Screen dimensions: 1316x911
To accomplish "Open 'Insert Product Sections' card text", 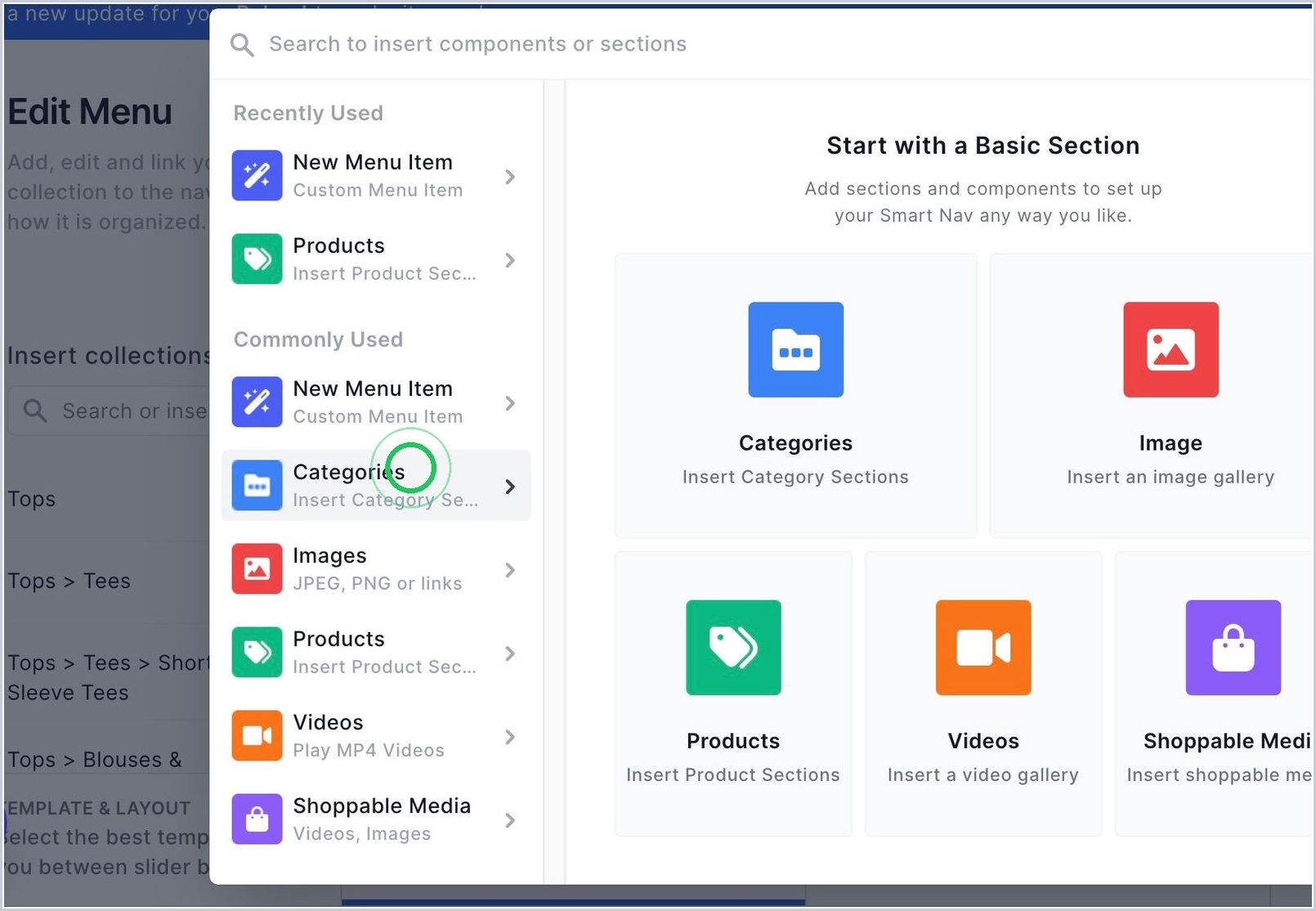I will pos(733,774).
